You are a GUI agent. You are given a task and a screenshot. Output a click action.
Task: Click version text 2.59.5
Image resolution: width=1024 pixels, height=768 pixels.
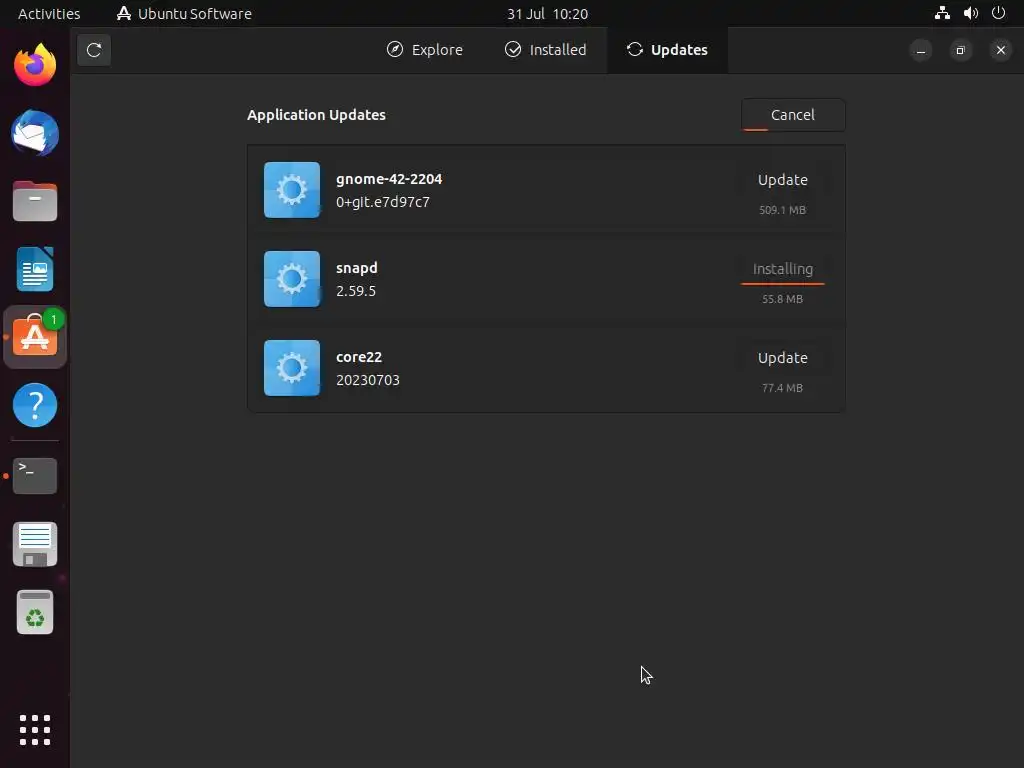356,291
